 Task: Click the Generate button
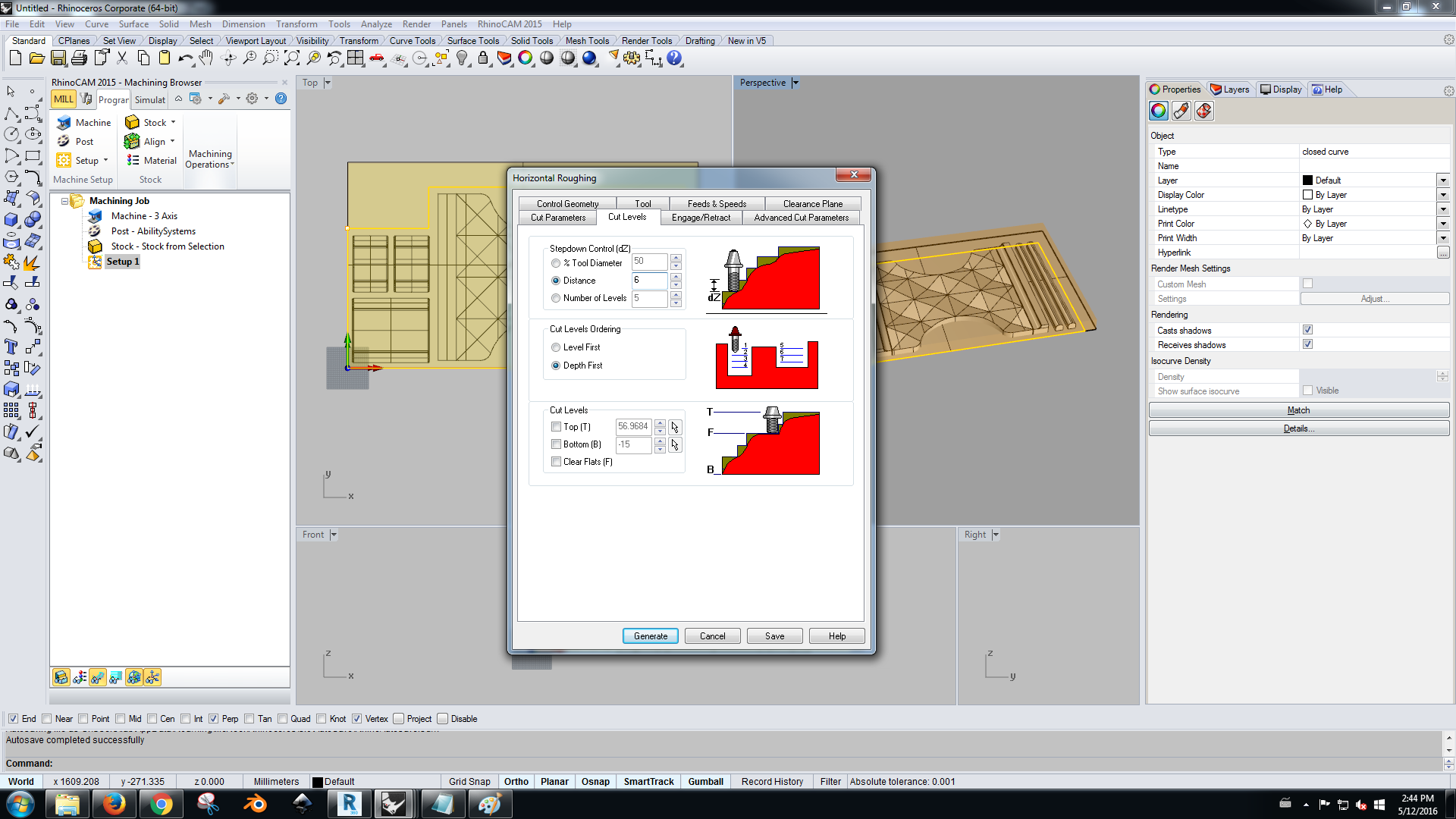(651, 636)
